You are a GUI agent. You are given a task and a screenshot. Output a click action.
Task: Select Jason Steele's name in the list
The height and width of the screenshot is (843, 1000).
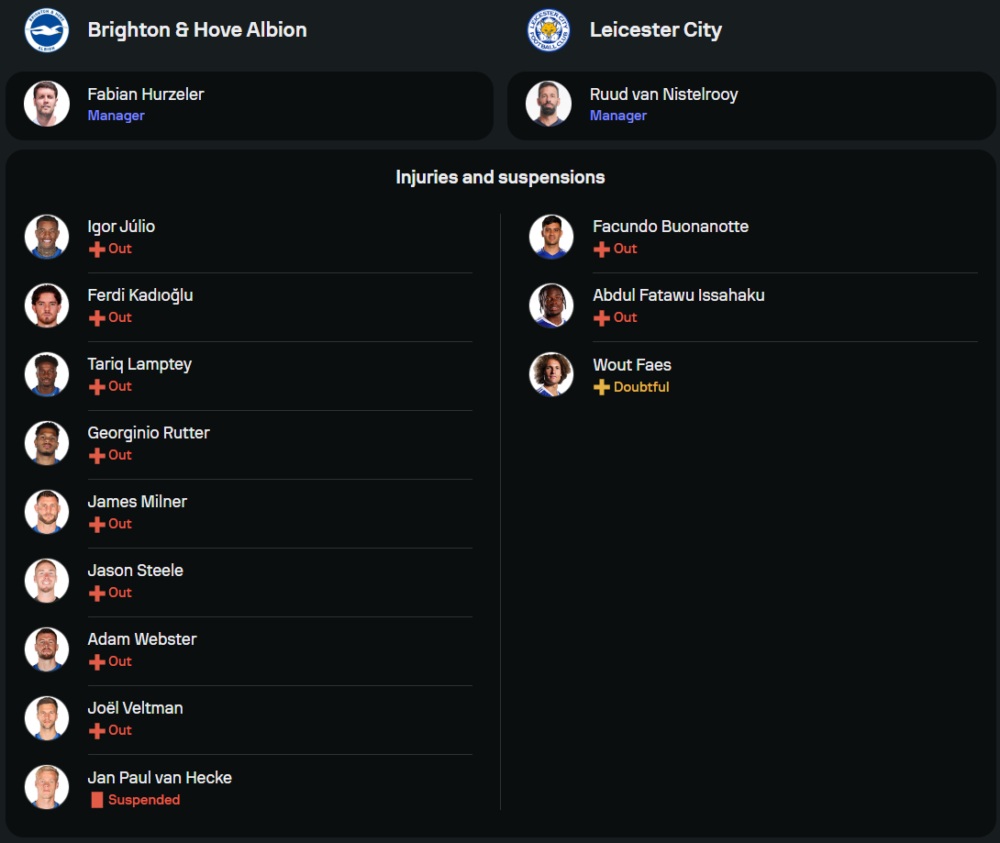click(135, 570)
